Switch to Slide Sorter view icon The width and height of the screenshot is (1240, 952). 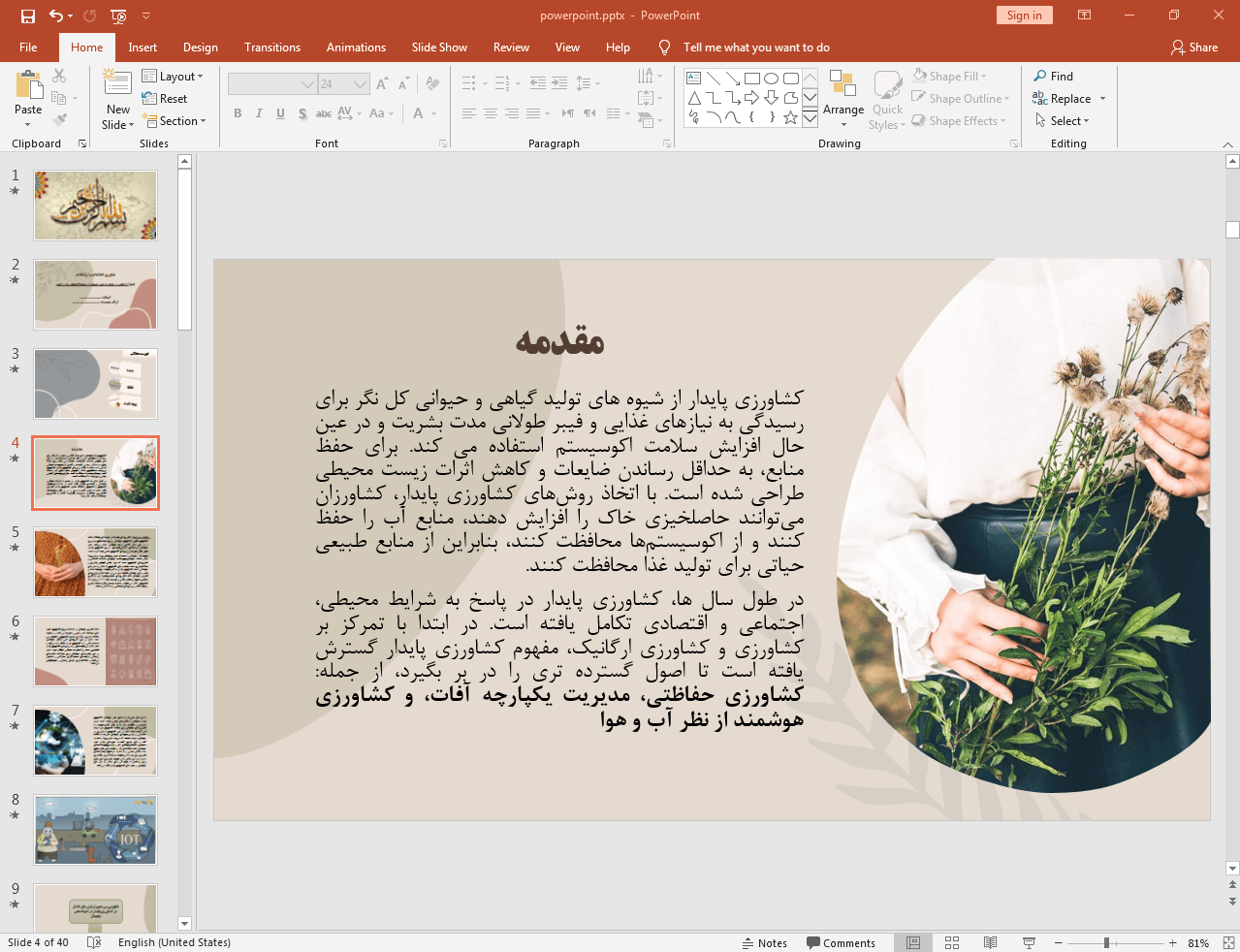pos(952,942)
